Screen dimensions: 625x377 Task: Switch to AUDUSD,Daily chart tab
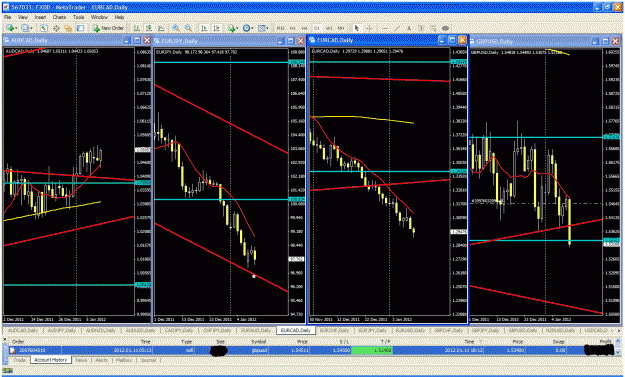point(140,330)
